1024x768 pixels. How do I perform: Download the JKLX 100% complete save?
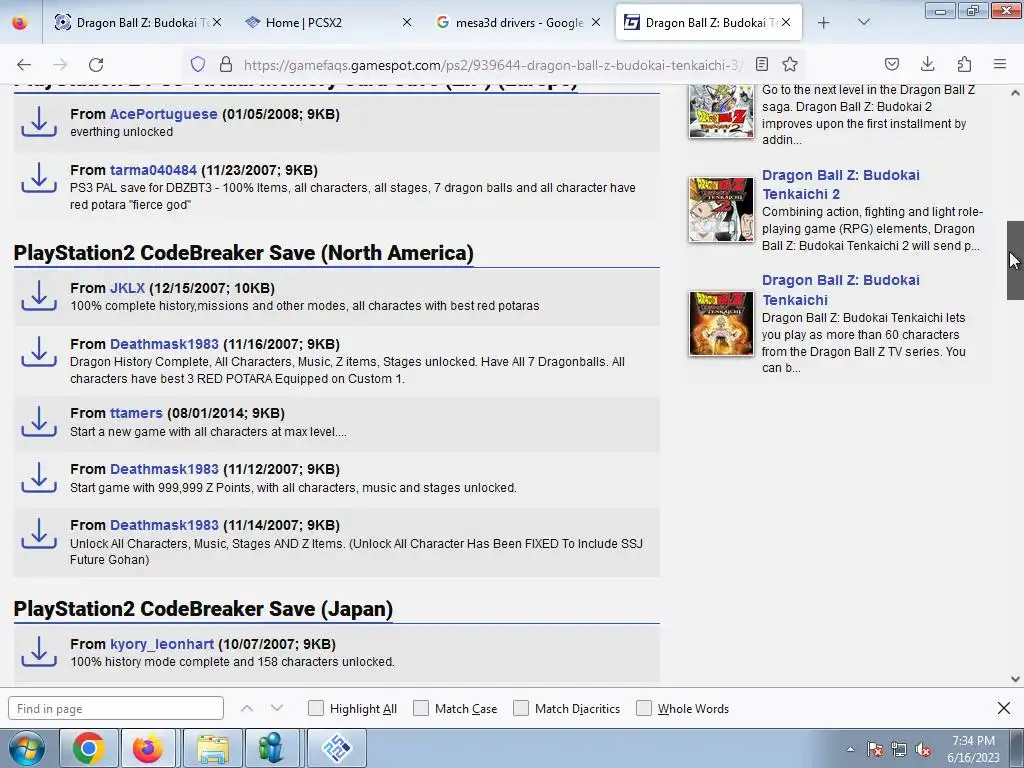pos(39,296)
